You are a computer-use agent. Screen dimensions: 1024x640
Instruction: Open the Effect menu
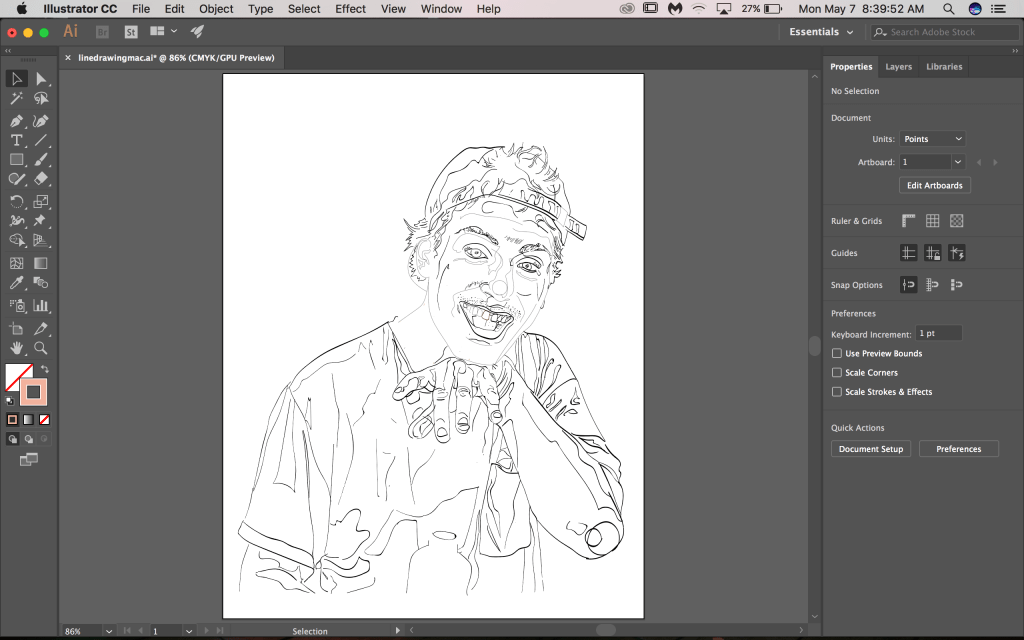coord(350,8)
